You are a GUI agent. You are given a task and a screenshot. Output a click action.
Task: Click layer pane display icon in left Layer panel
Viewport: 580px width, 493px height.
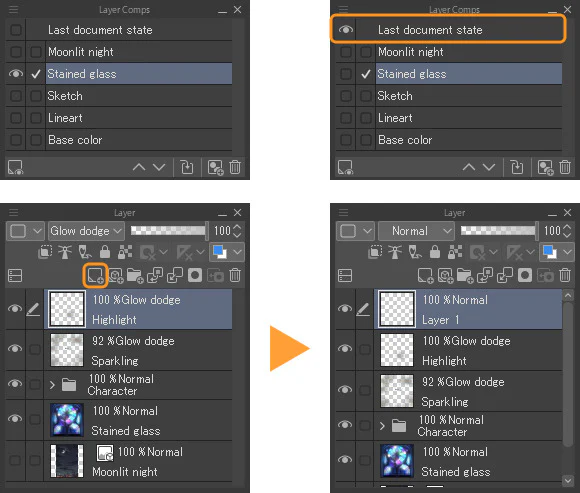click(15, 276)
